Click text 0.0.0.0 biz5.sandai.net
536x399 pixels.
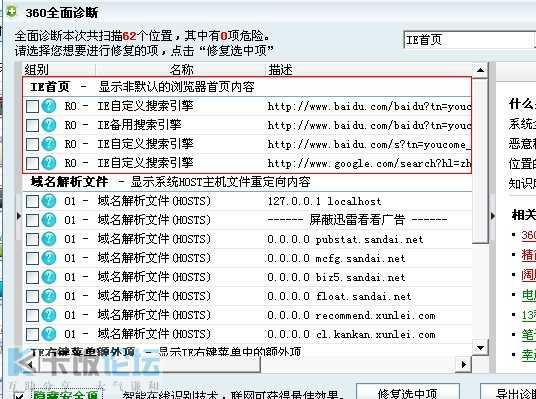coord(337,277)
